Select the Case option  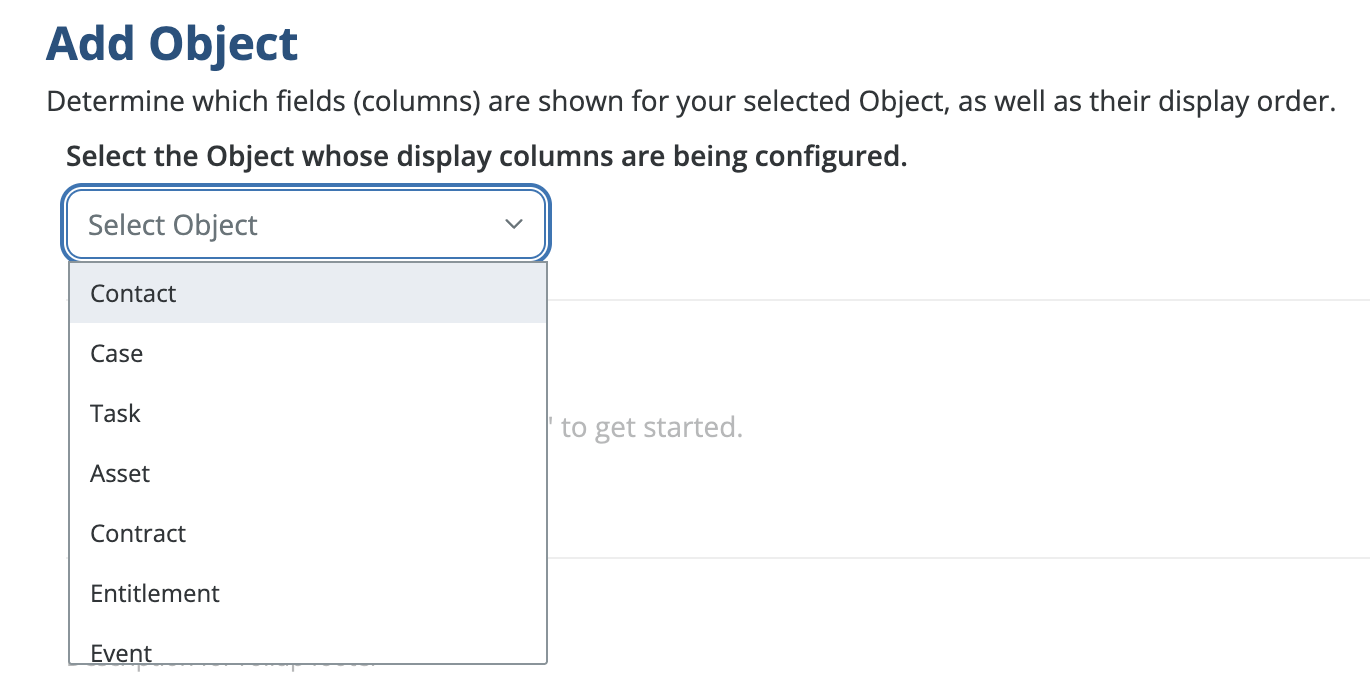(117, 353)
